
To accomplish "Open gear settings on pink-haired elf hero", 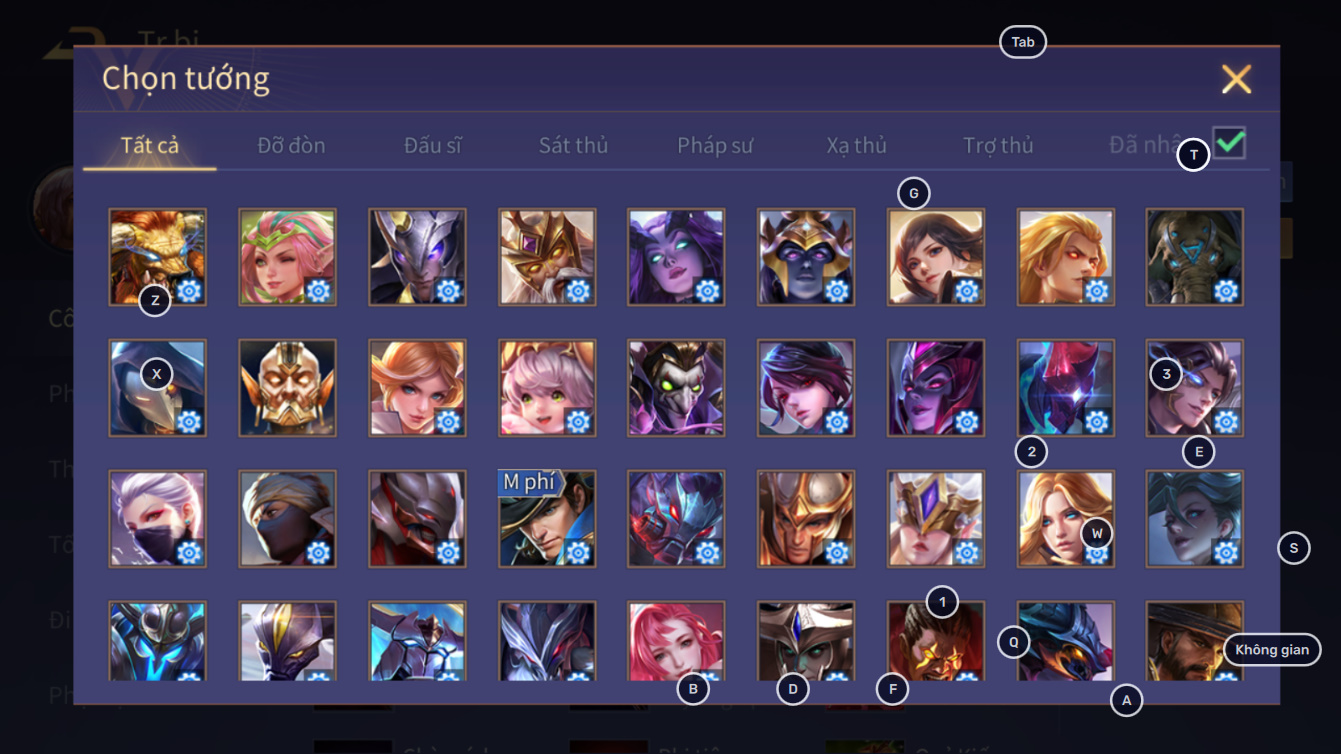I will click(318, 291).
